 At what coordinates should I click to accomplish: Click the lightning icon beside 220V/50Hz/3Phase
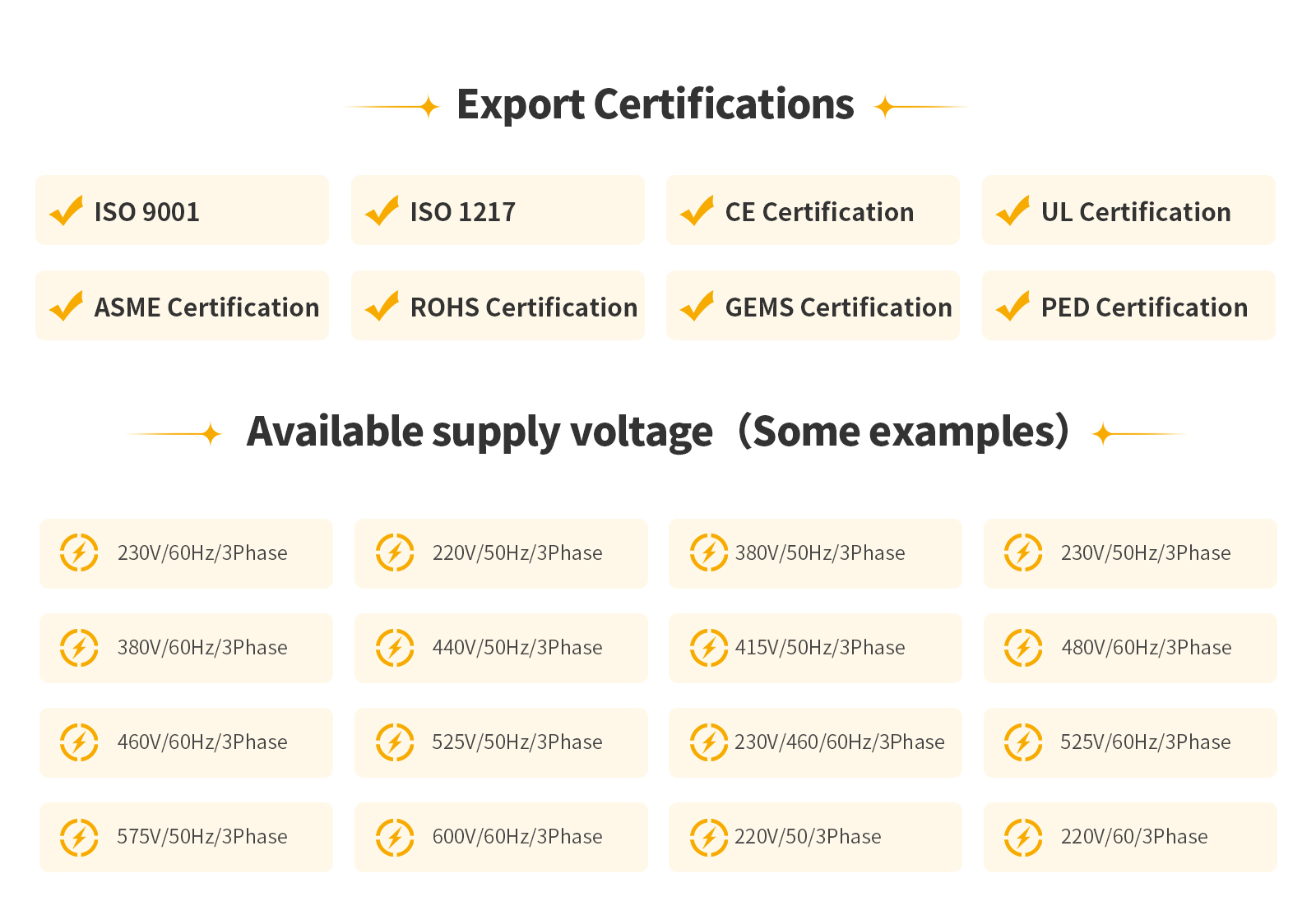(x=395, y=552)
